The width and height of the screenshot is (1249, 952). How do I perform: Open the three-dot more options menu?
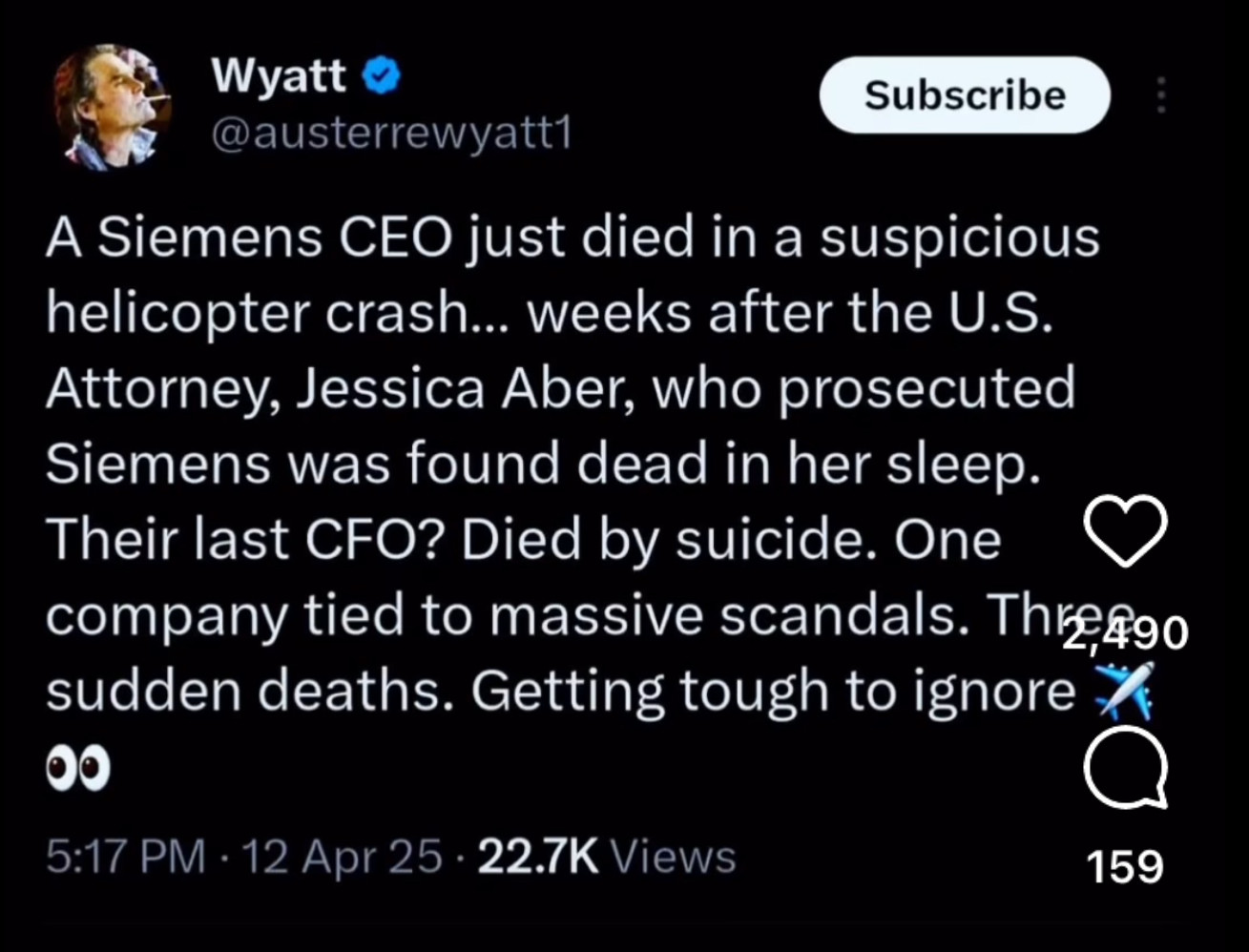[1161, 95]
